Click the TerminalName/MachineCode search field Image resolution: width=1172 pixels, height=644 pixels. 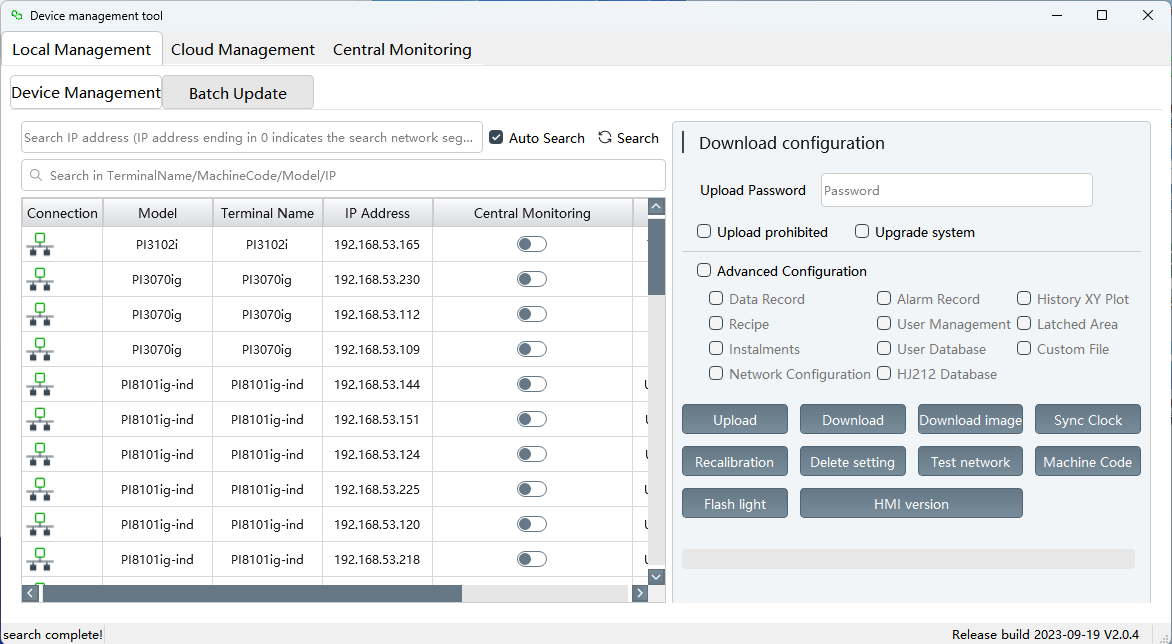coord(343,176)
